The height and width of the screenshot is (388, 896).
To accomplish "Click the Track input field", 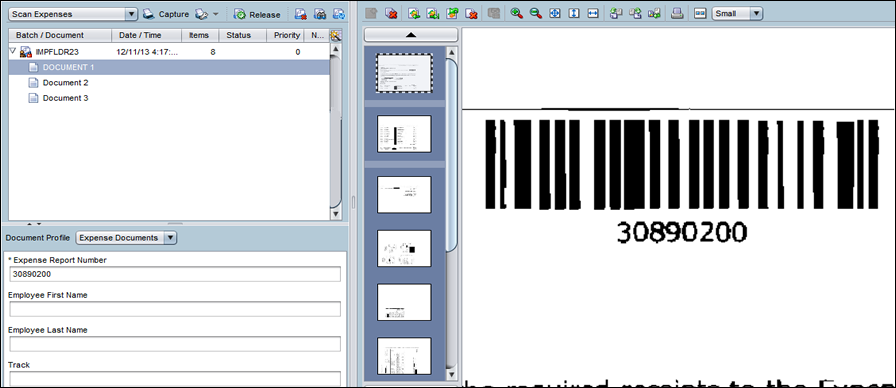I will [175, 379].
